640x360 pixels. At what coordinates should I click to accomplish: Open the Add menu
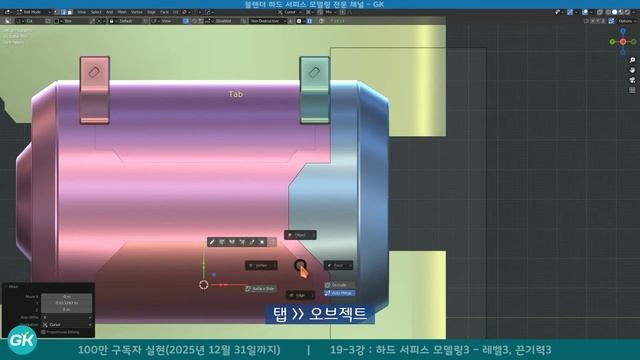109,12
